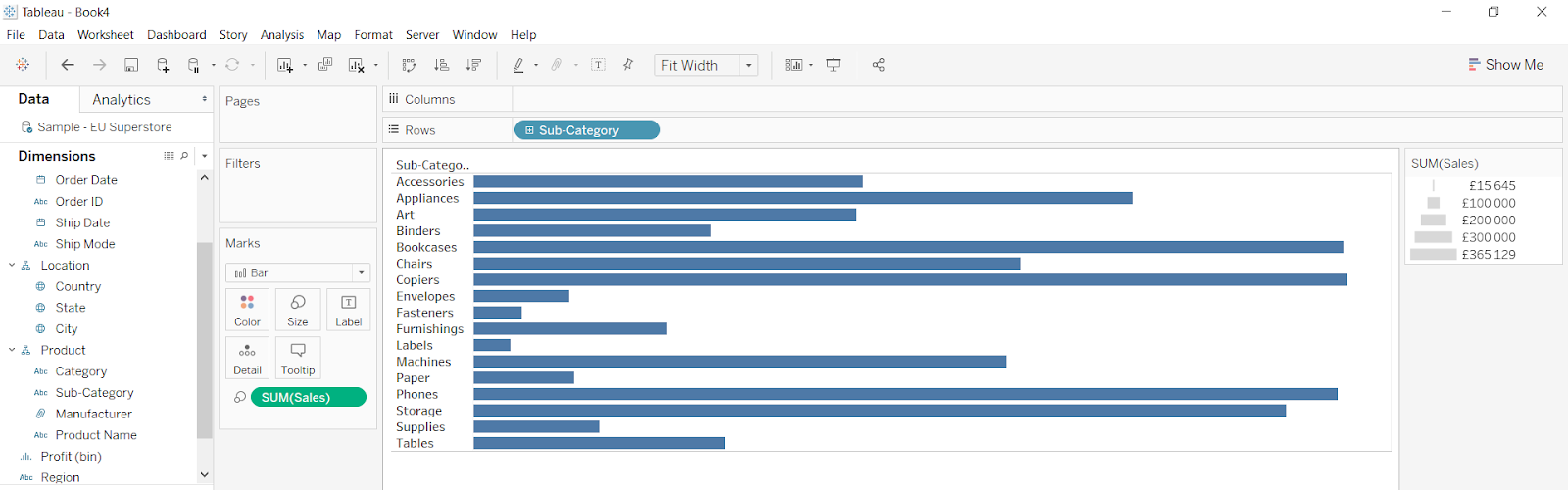The width and height of the screenshot is (1568, 490).
Task: Open the Fit Width dropdown
Action: (748, 66)
